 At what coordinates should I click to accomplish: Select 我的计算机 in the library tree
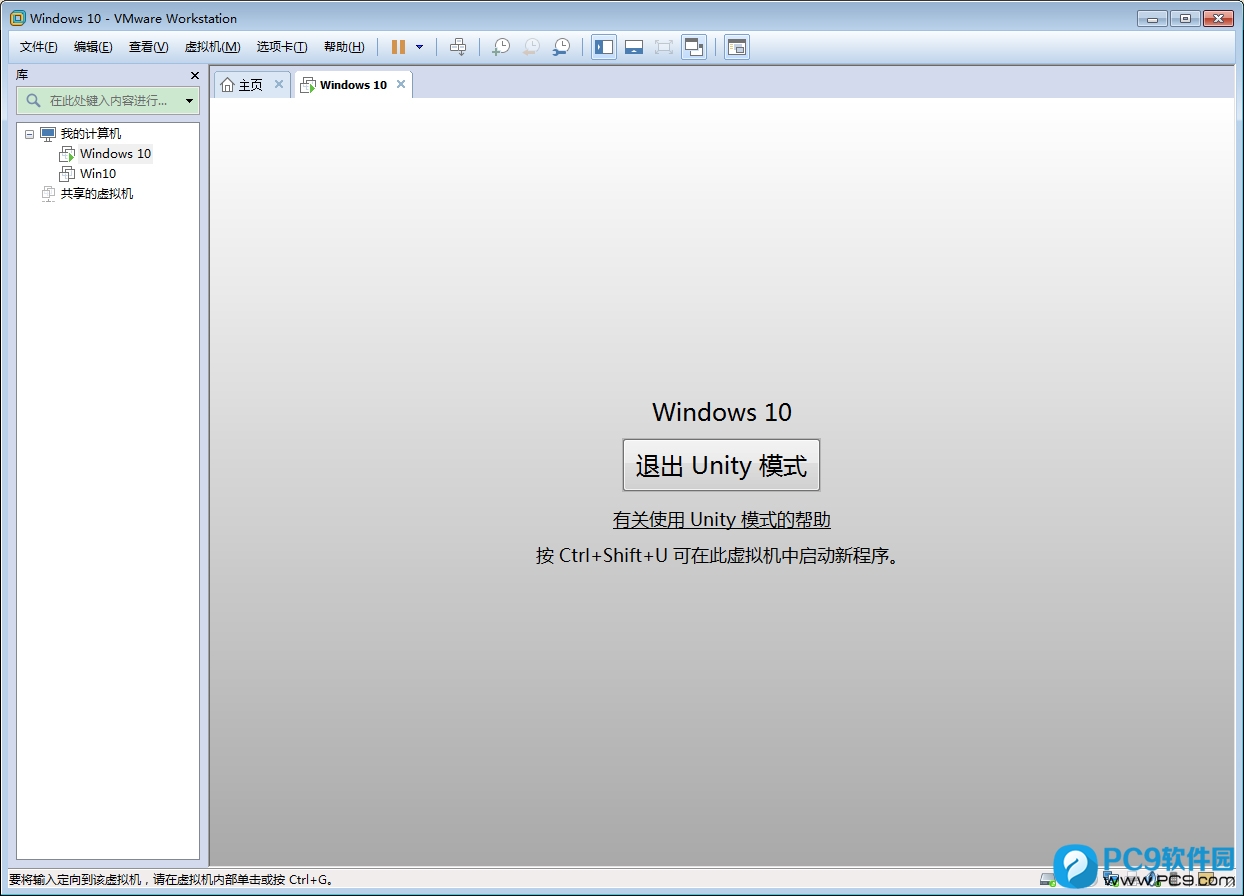(91, 134)
